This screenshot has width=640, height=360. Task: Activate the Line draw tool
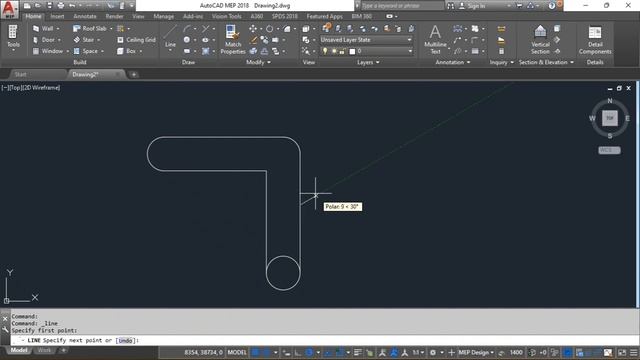click(171, 37)
